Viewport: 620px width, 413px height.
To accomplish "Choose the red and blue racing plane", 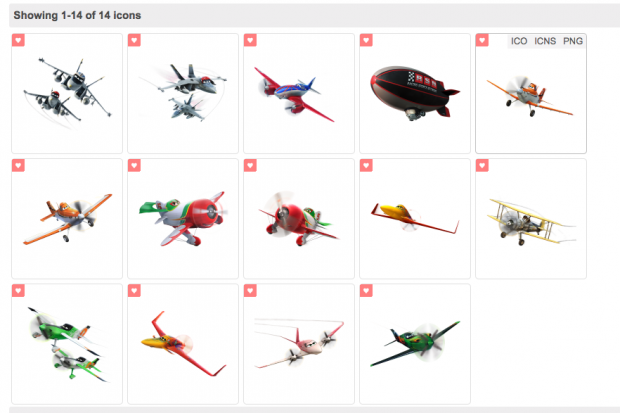I will tap(299, 93).
